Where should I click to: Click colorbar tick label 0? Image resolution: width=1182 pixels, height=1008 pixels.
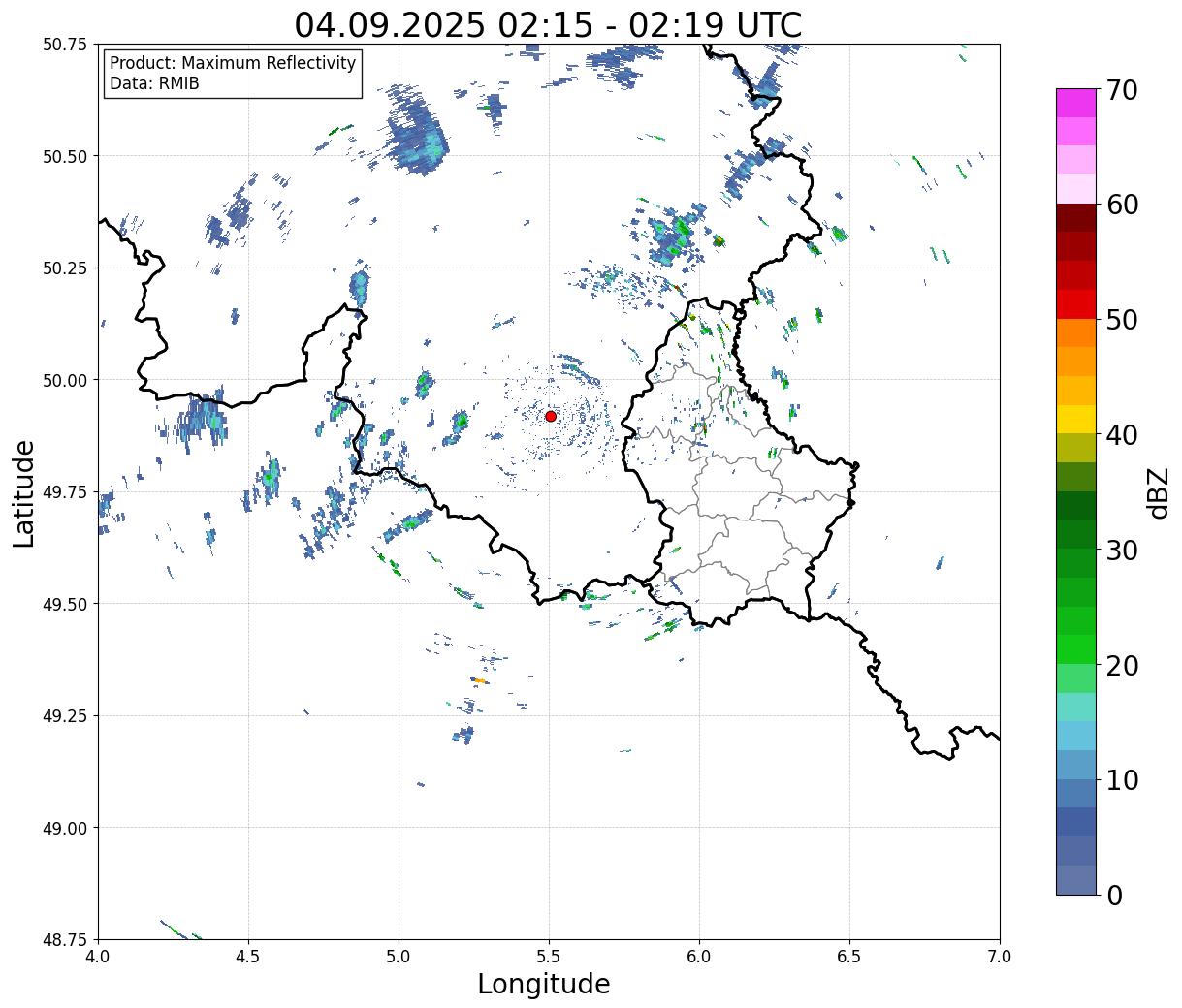tap(1114, 896)
